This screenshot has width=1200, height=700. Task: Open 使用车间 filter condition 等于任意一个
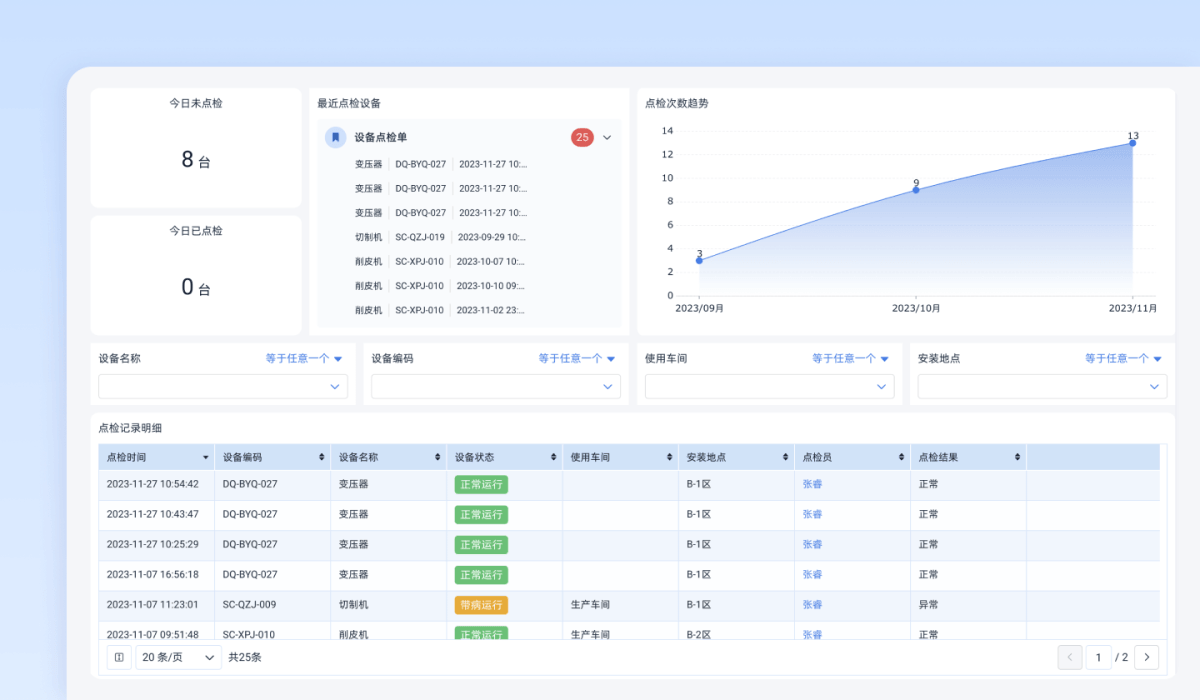[851, 358]
